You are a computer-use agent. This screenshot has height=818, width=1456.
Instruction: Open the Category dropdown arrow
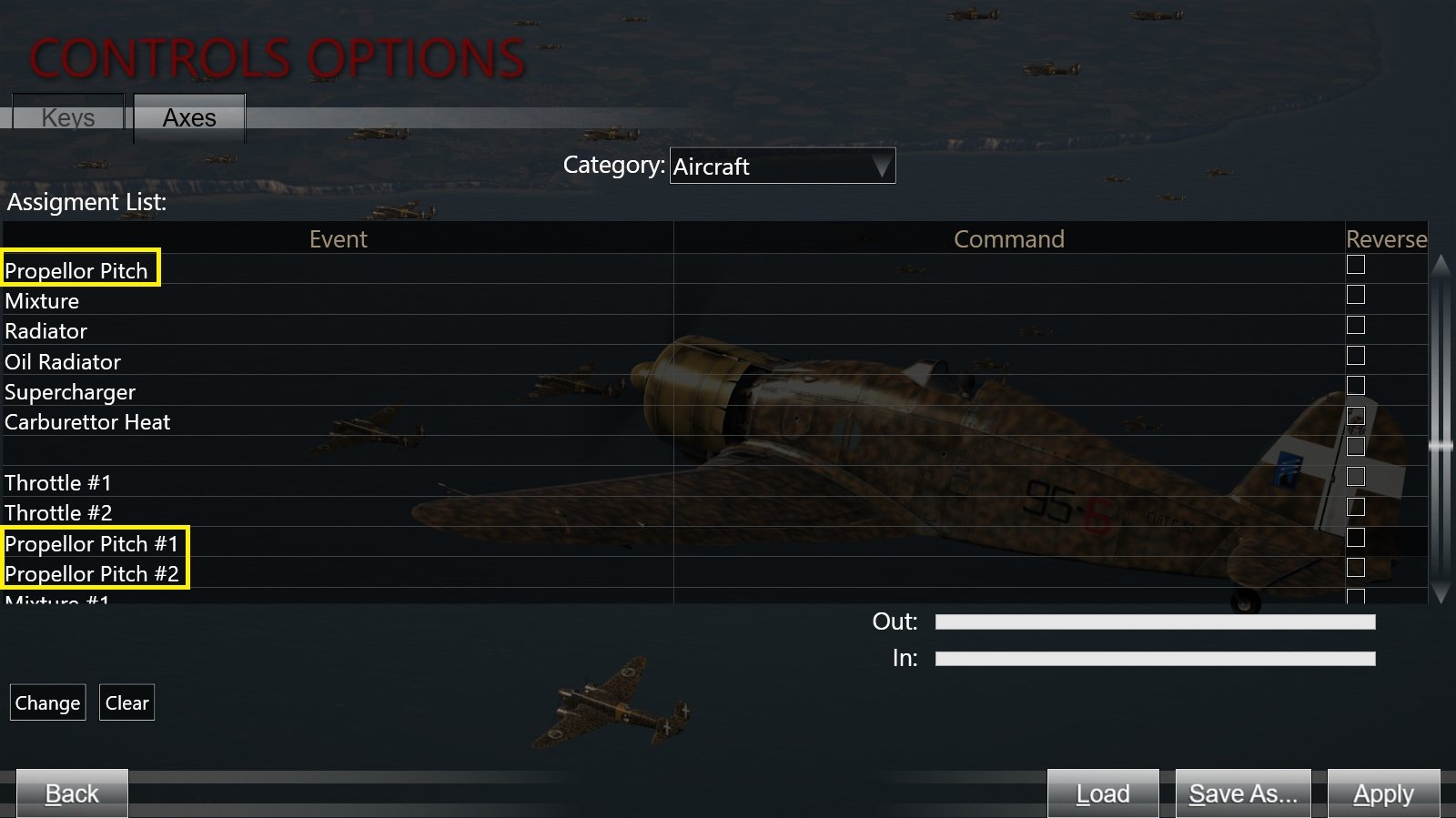pyautogui.click(x=881, y=166)
